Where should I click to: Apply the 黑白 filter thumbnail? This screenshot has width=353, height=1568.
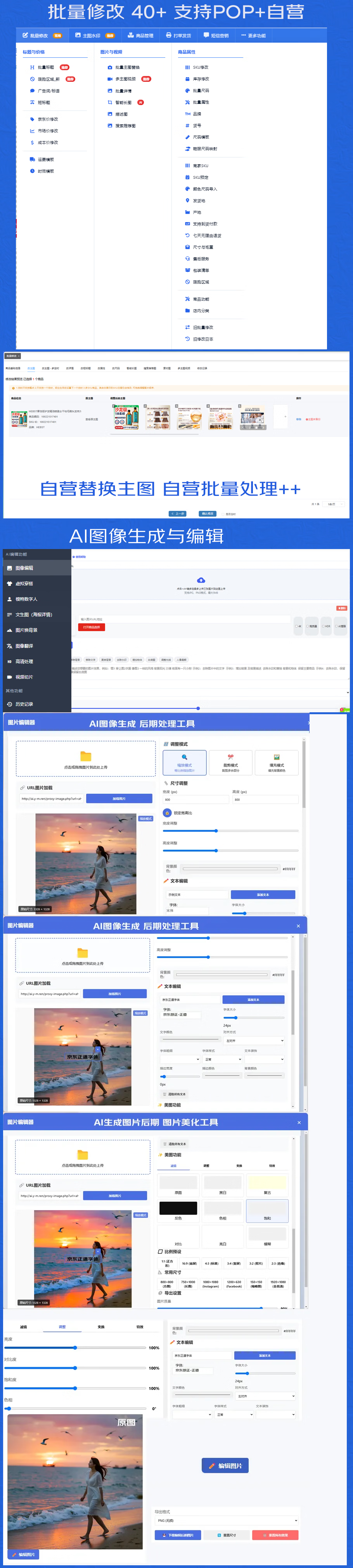point(223,1186)
